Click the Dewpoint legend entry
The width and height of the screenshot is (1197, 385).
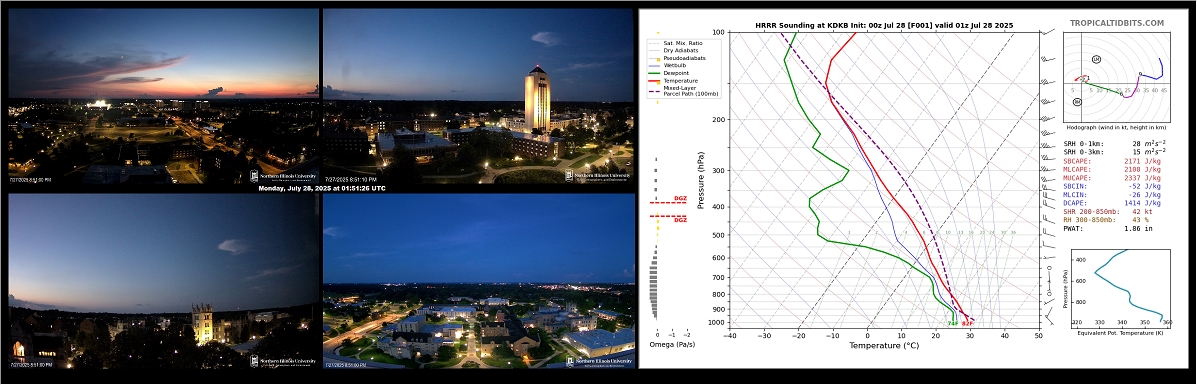[x=668, y=73]
